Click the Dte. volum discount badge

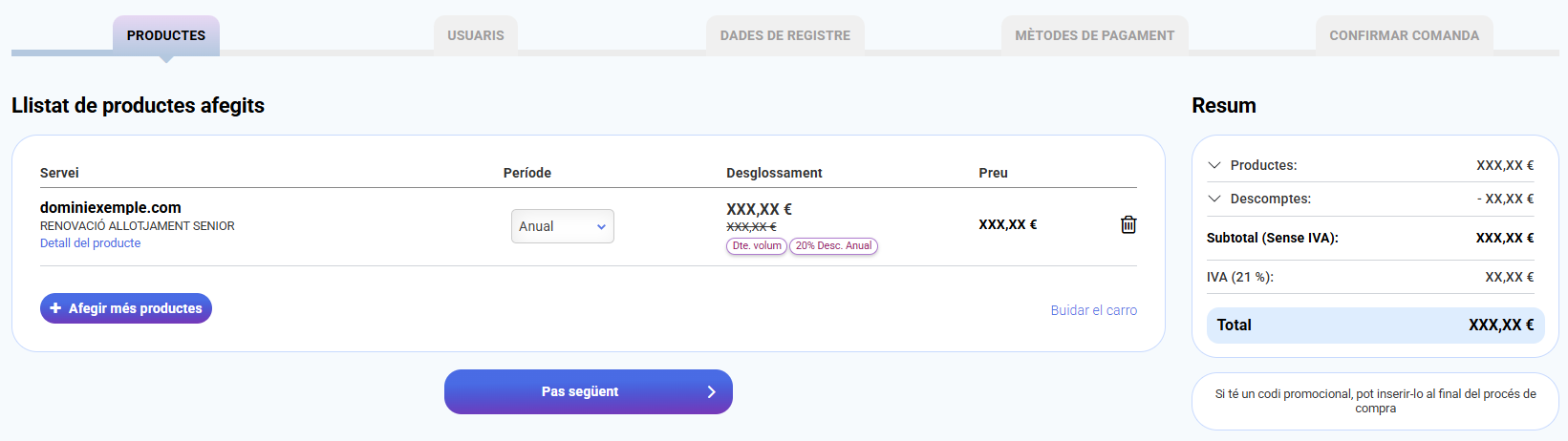(x=757, y=246)
